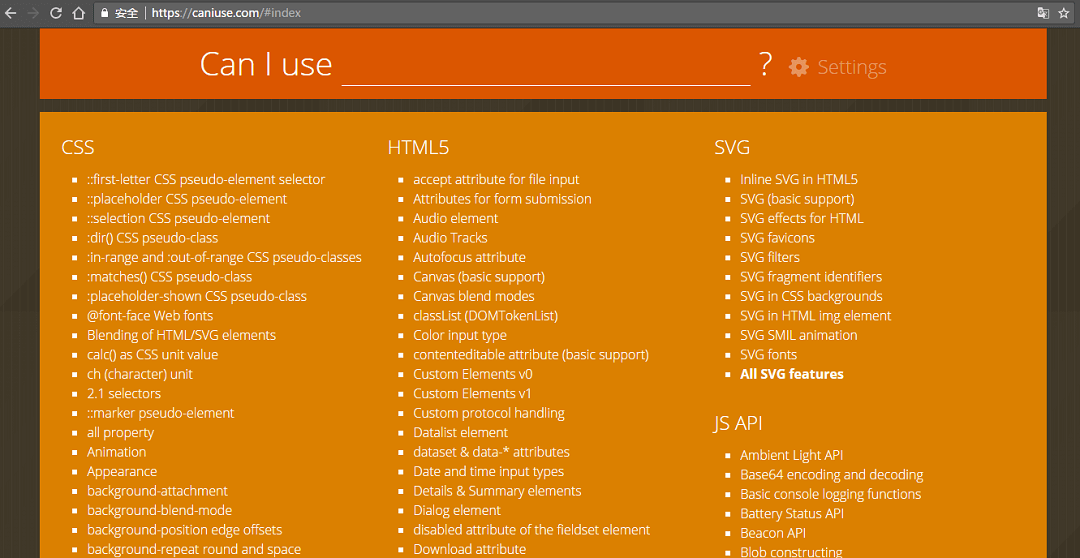Screen dimensions: 1080x558
Task: Open the translate page icon
Action: coord(1043,13)
